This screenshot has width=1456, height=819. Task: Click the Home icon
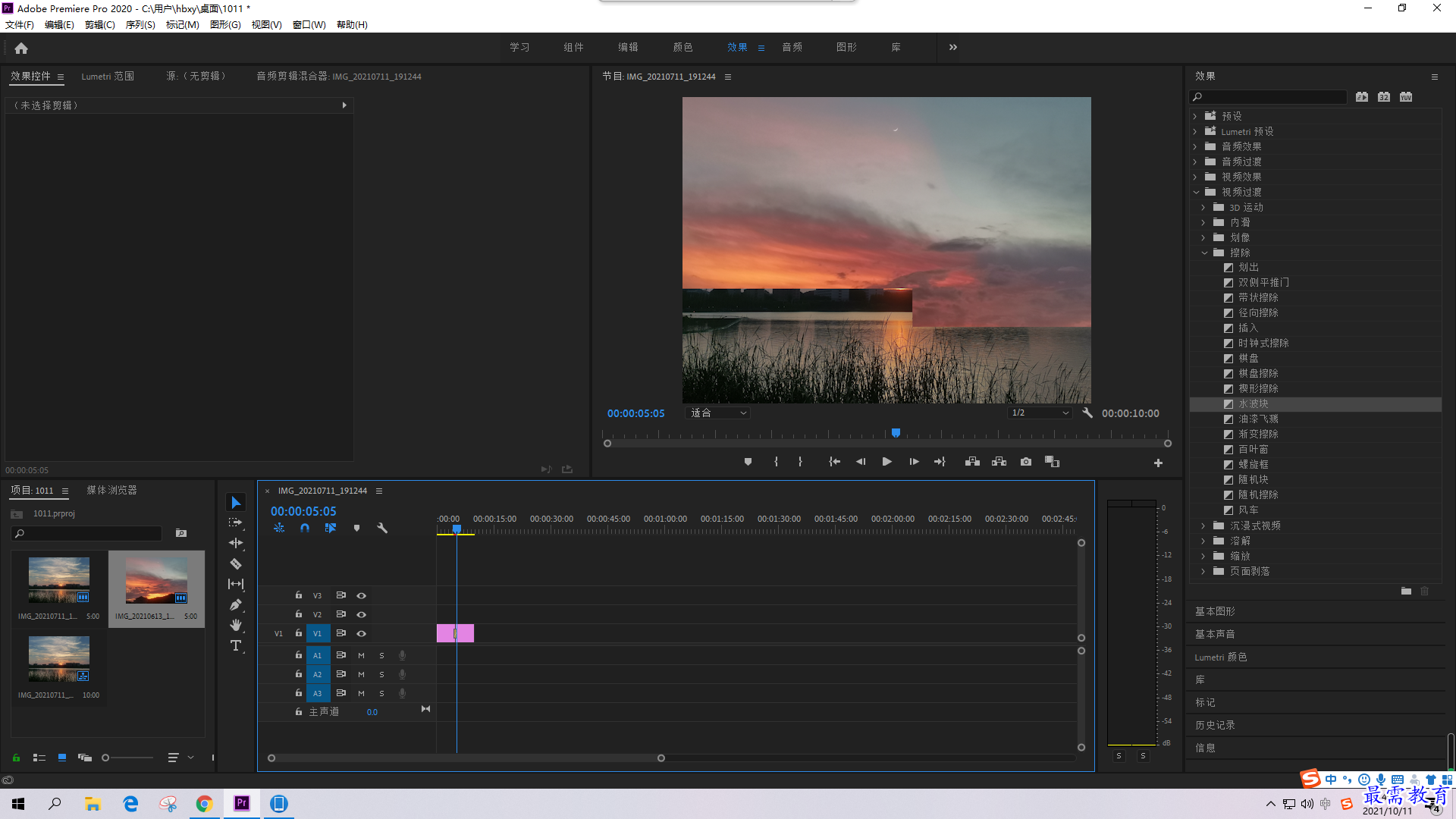21,48
